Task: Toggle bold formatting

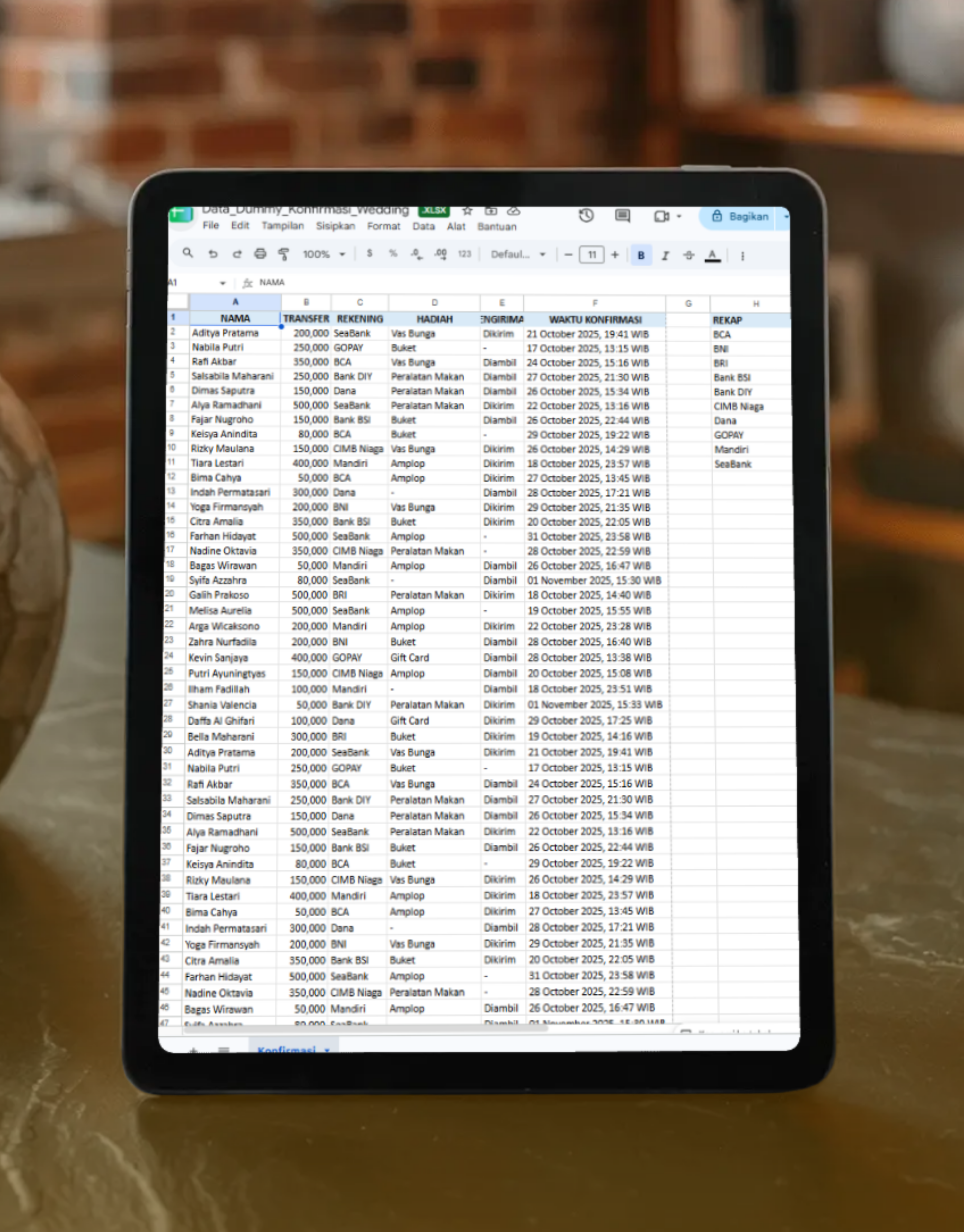Action: click(x=641, y=255)
